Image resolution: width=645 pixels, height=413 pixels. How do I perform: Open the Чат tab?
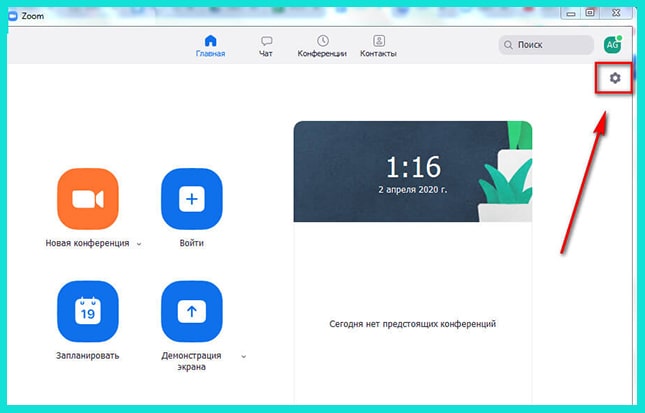click(266, 46)
